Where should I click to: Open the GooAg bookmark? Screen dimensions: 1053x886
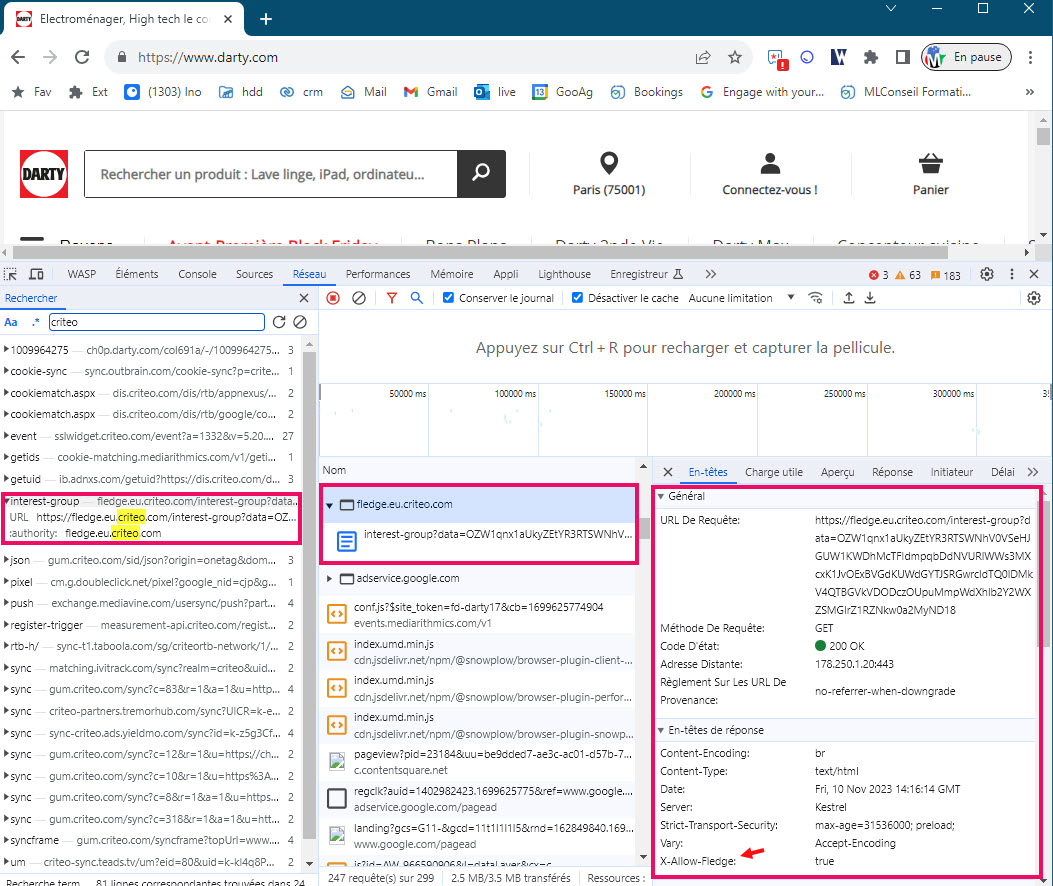tap(562, 92)
